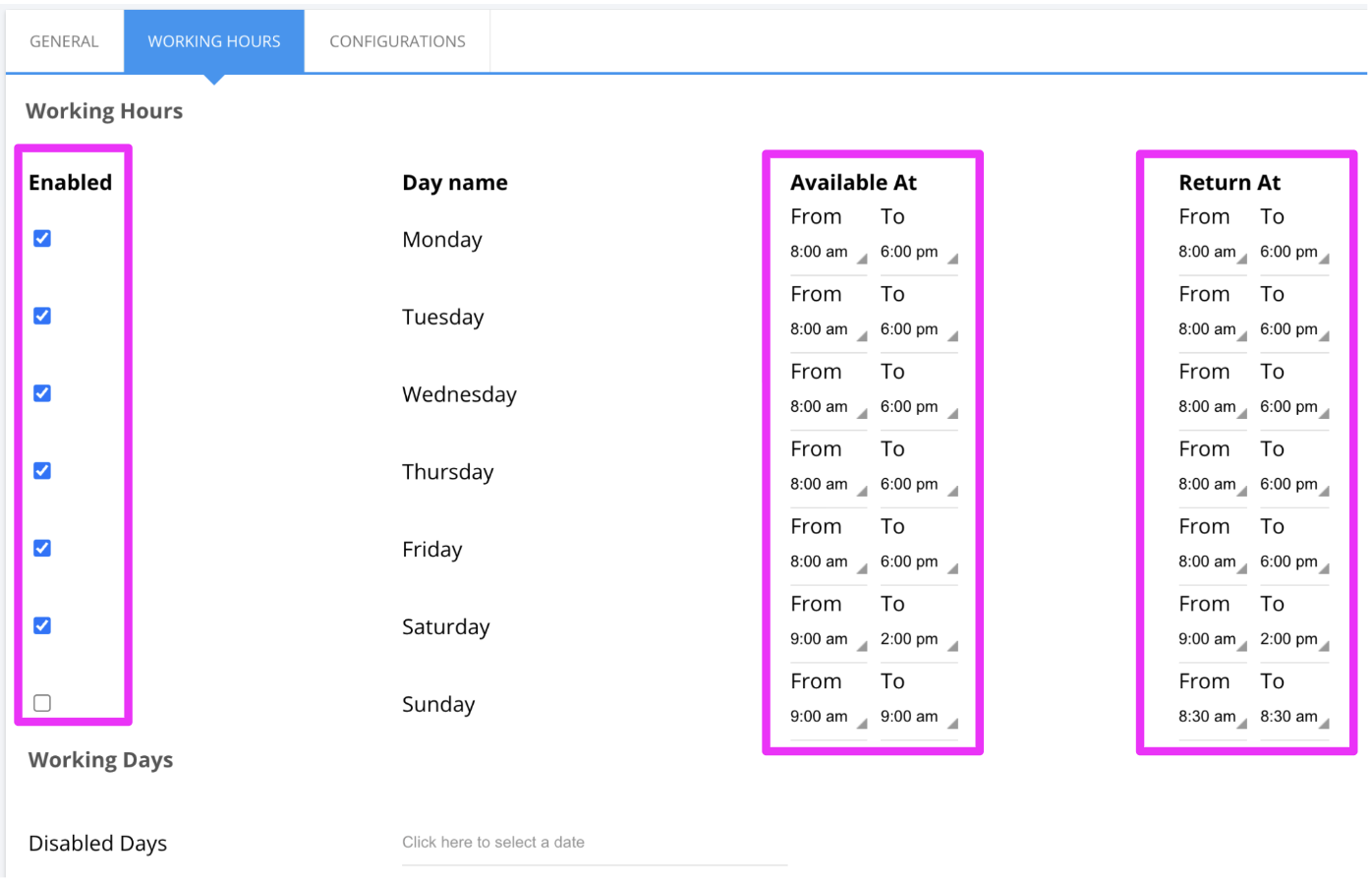Enable Sunday working hours checkbox
This screenshot has width=1372, height=885.
pyautogui.click(x=42, y=703)
